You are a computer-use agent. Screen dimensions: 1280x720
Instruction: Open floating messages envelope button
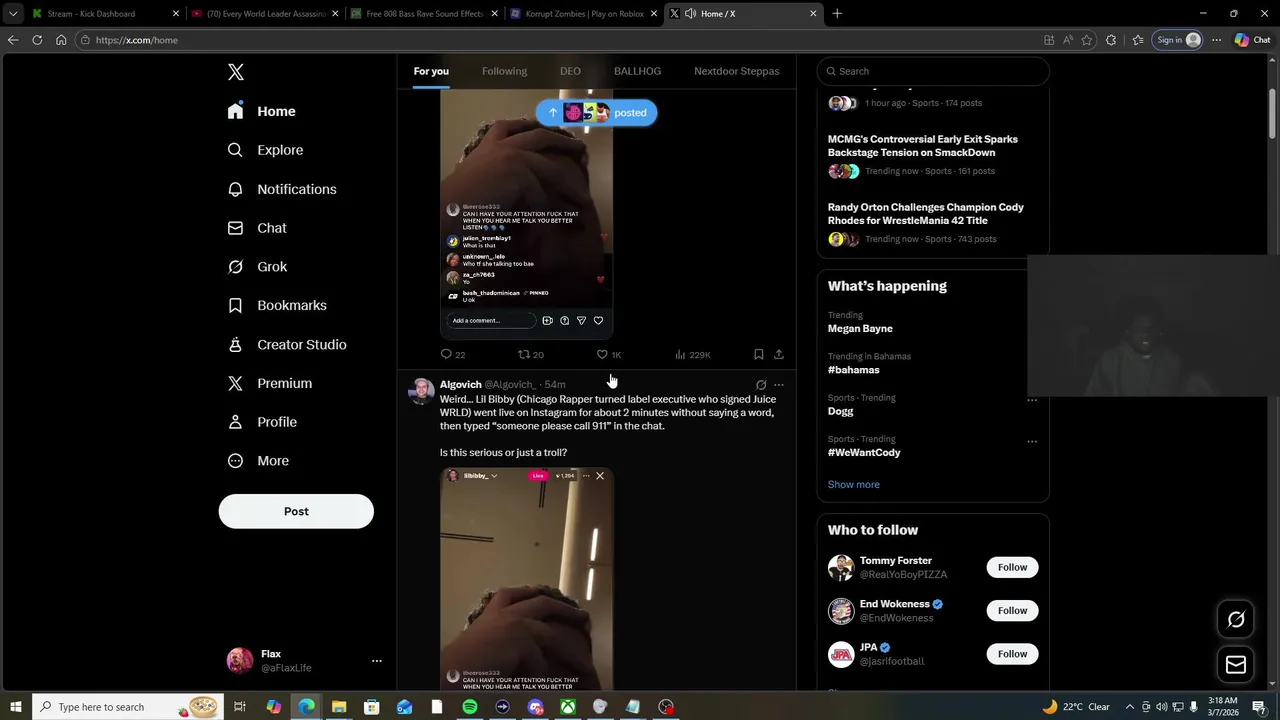click(x=1236, y=664)
